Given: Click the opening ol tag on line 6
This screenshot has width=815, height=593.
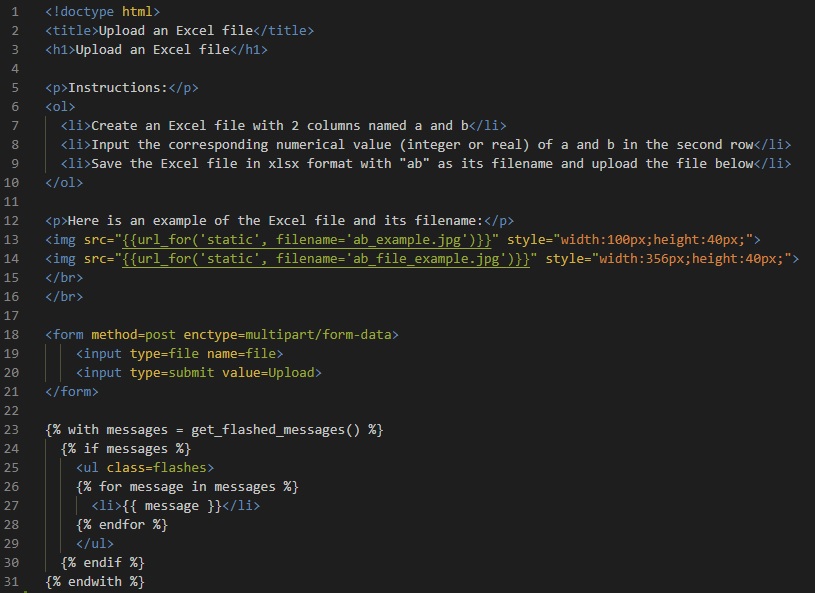Looking at the screenshot, I should [x=60, y=107].
